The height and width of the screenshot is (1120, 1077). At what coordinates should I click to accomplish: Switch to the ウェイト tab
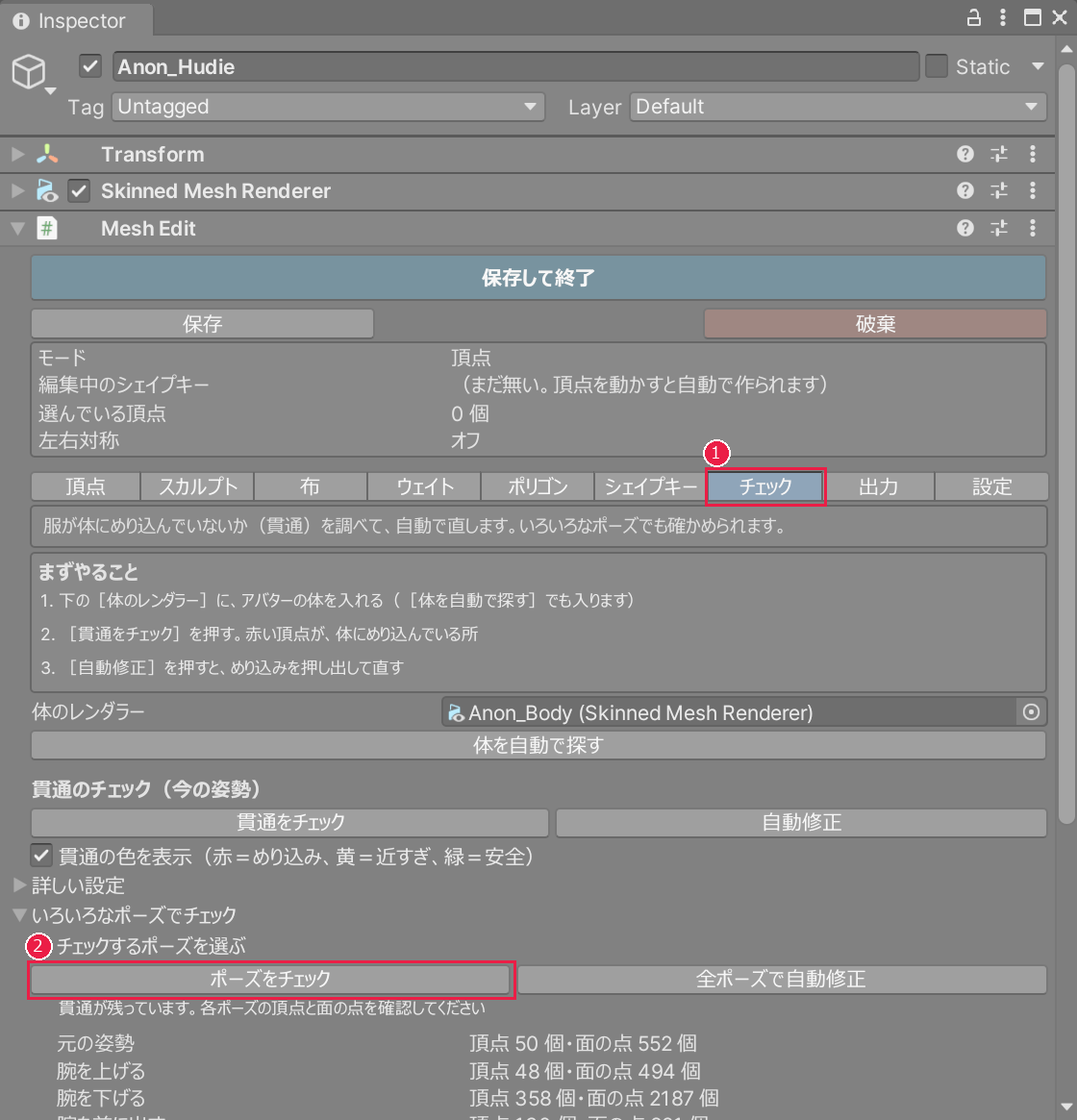[424, 486]
